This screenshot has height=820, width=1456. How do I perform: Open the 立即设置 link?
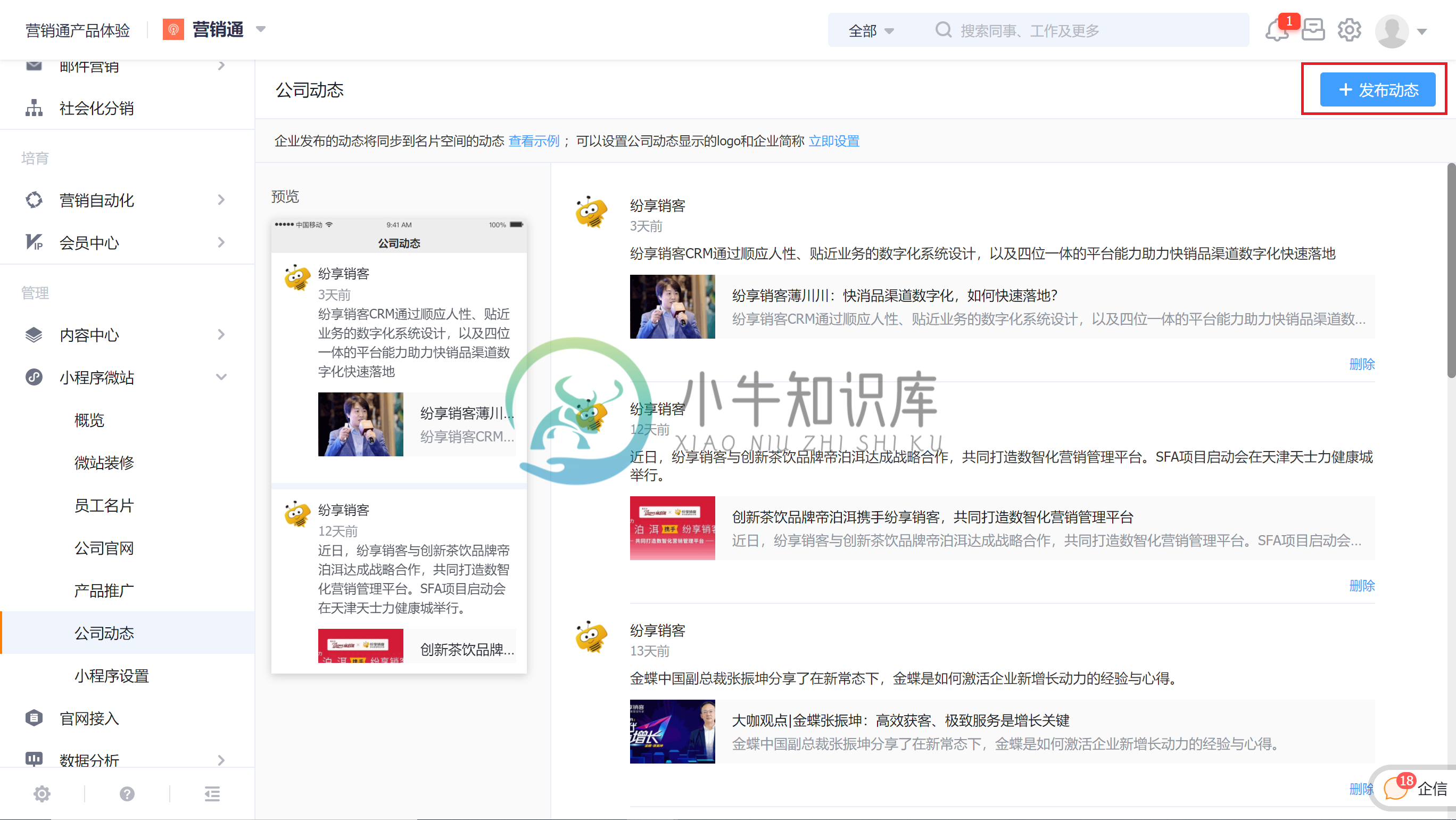(834, 141)
